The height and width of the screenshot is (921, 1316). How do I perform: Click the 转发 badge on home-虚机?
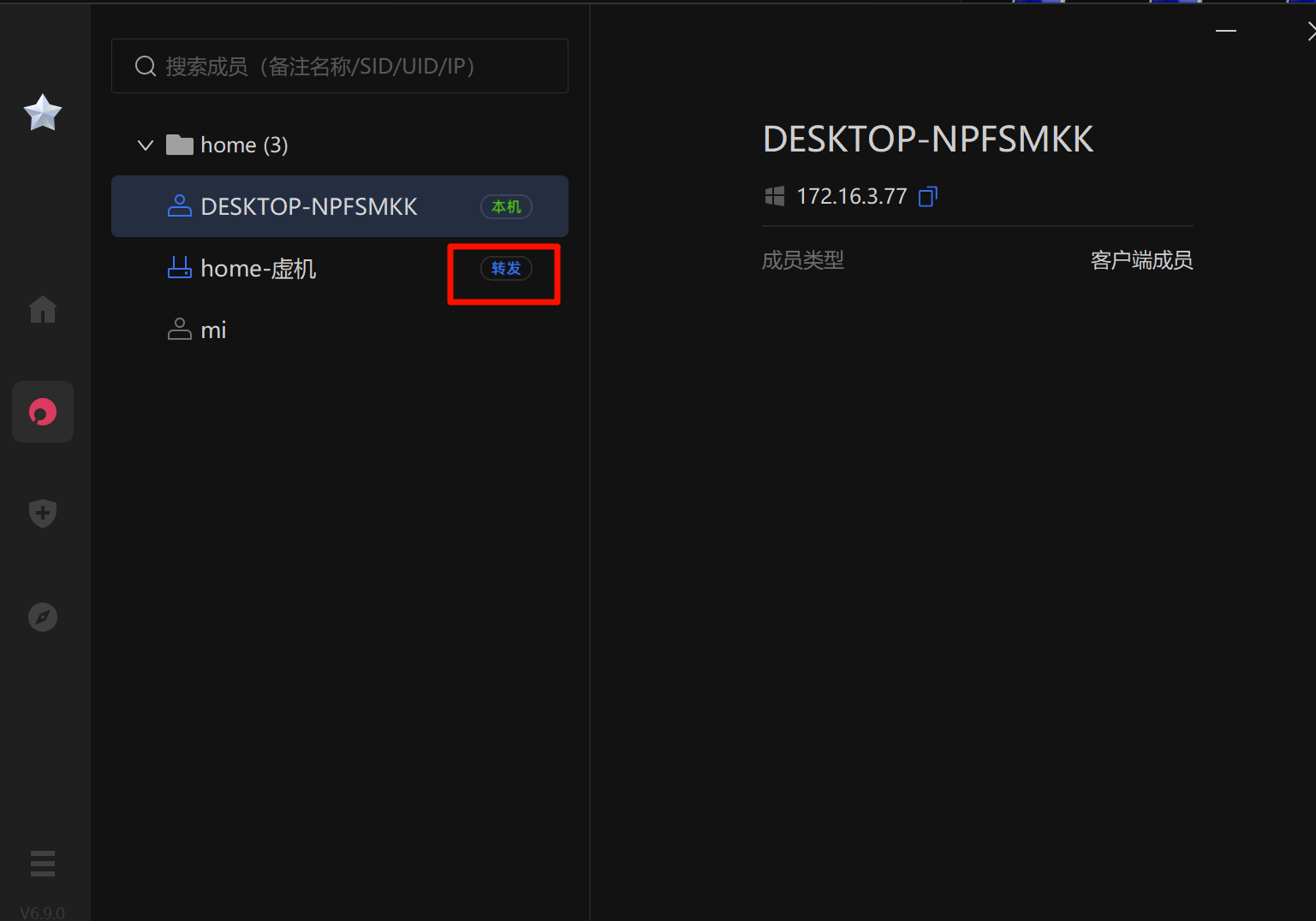[506, 268]
